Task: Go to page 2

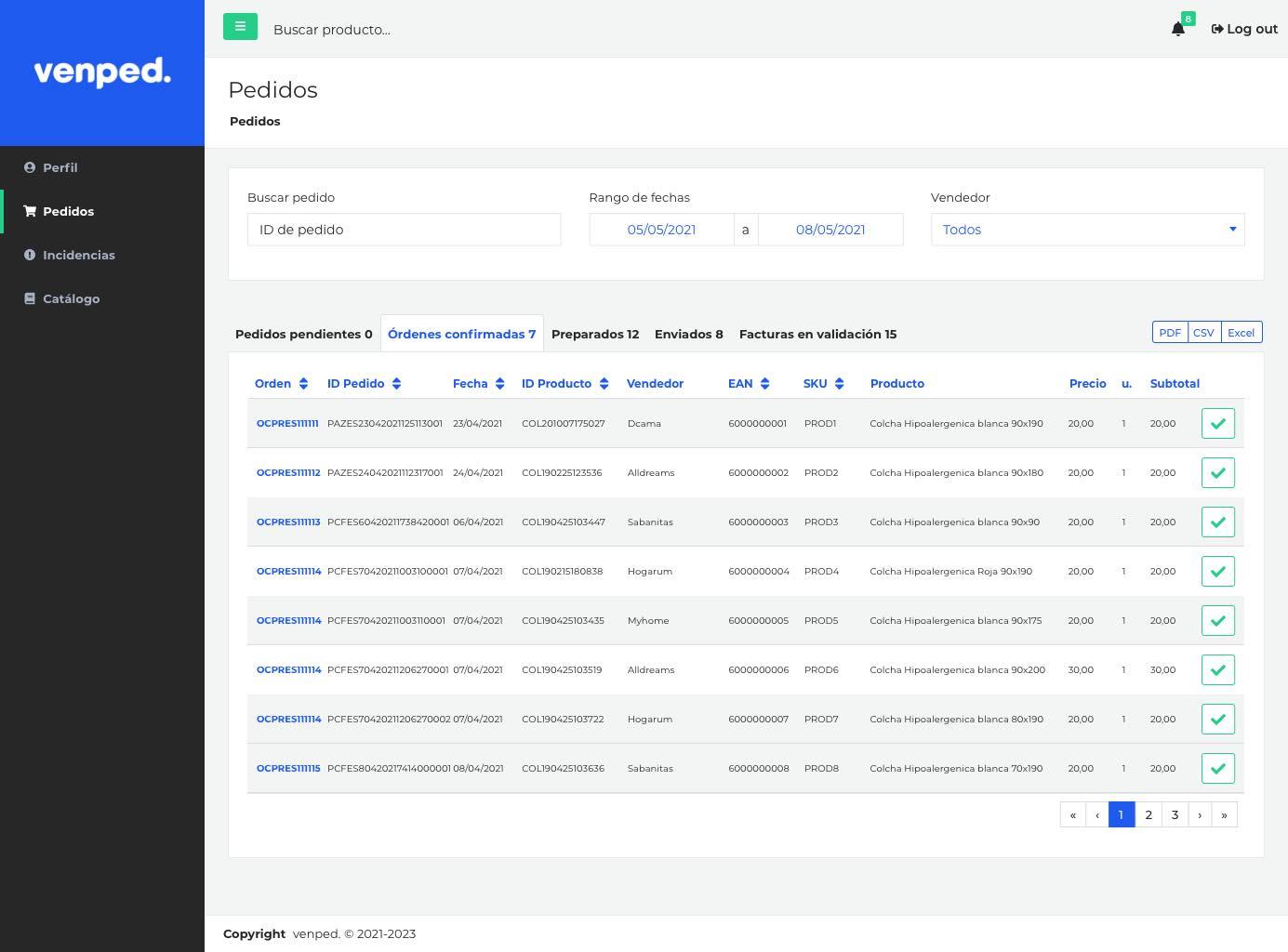Action: 1149,814
